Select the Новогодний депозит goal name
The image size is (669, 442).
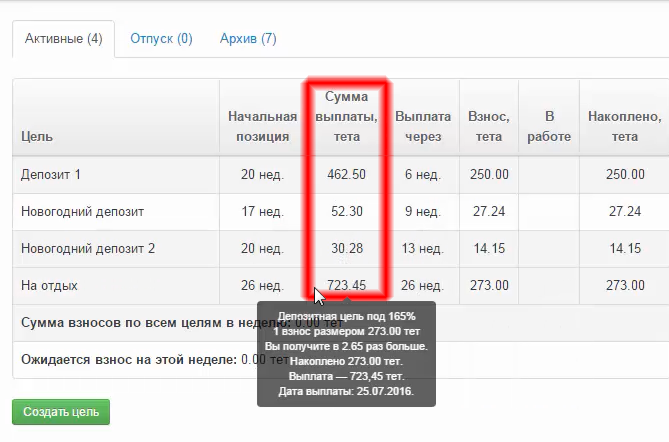pos(82,212)
